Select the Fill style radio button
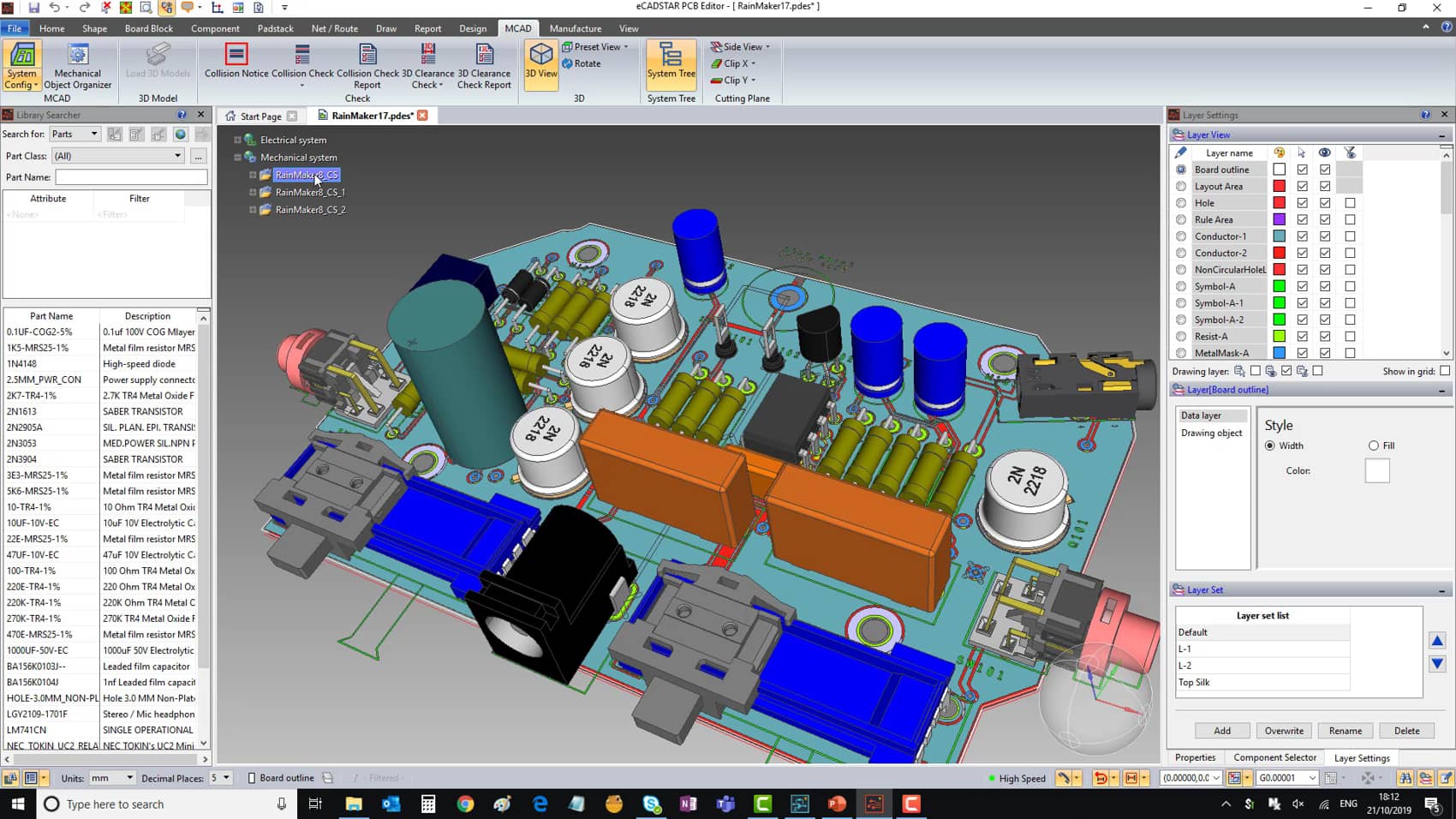This screenshot has height=819, width=1456. pyautogui.click(x=1374, y=445)
